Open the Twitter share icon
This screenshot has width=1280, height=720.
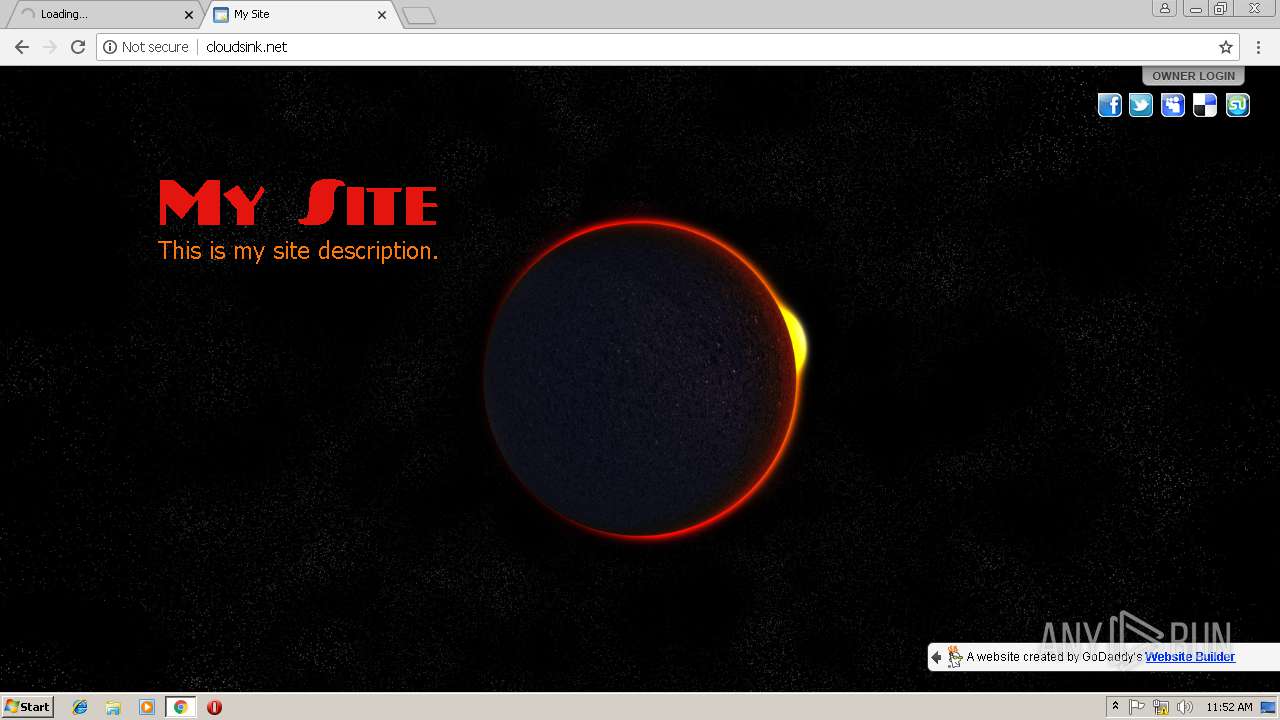tap(1141, 105)
